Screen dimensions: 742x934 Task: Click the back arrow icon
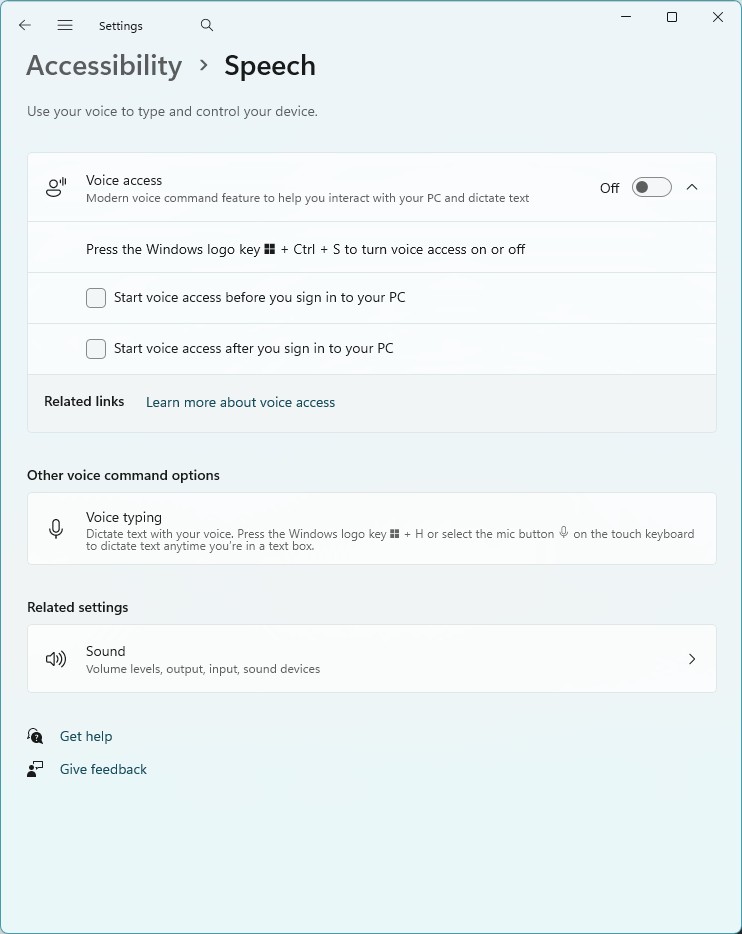pos(25,25)
